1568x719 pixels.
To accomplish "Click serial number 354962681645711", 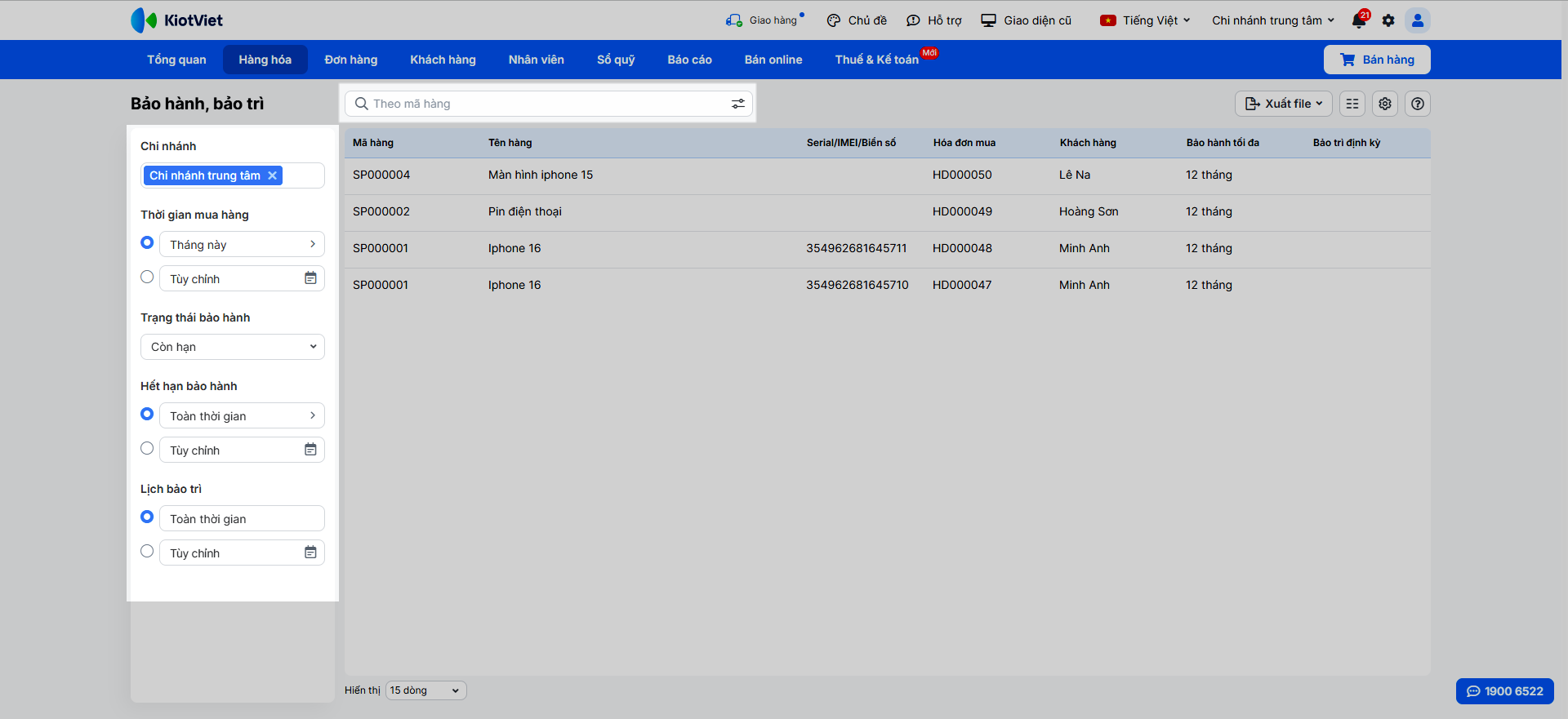I will [857, 248].
